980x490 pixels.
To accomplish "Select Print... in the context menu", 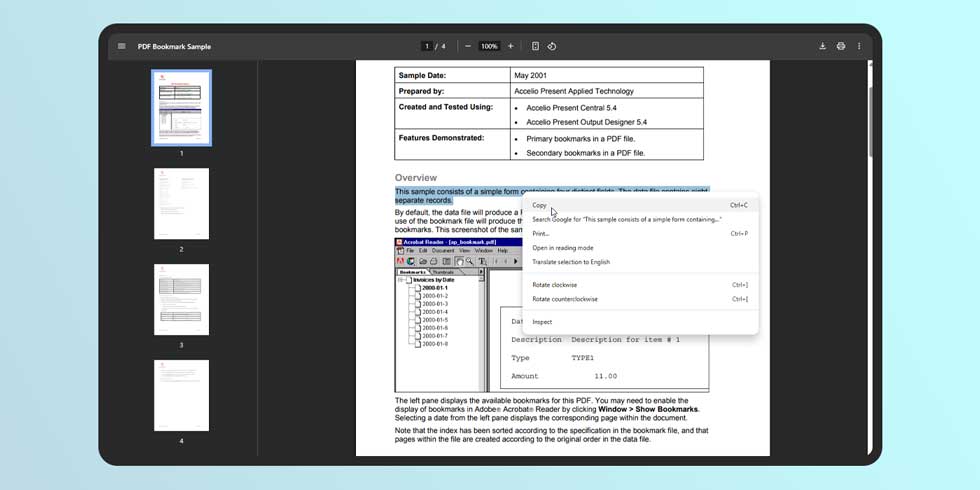I will tap(541, 233).
